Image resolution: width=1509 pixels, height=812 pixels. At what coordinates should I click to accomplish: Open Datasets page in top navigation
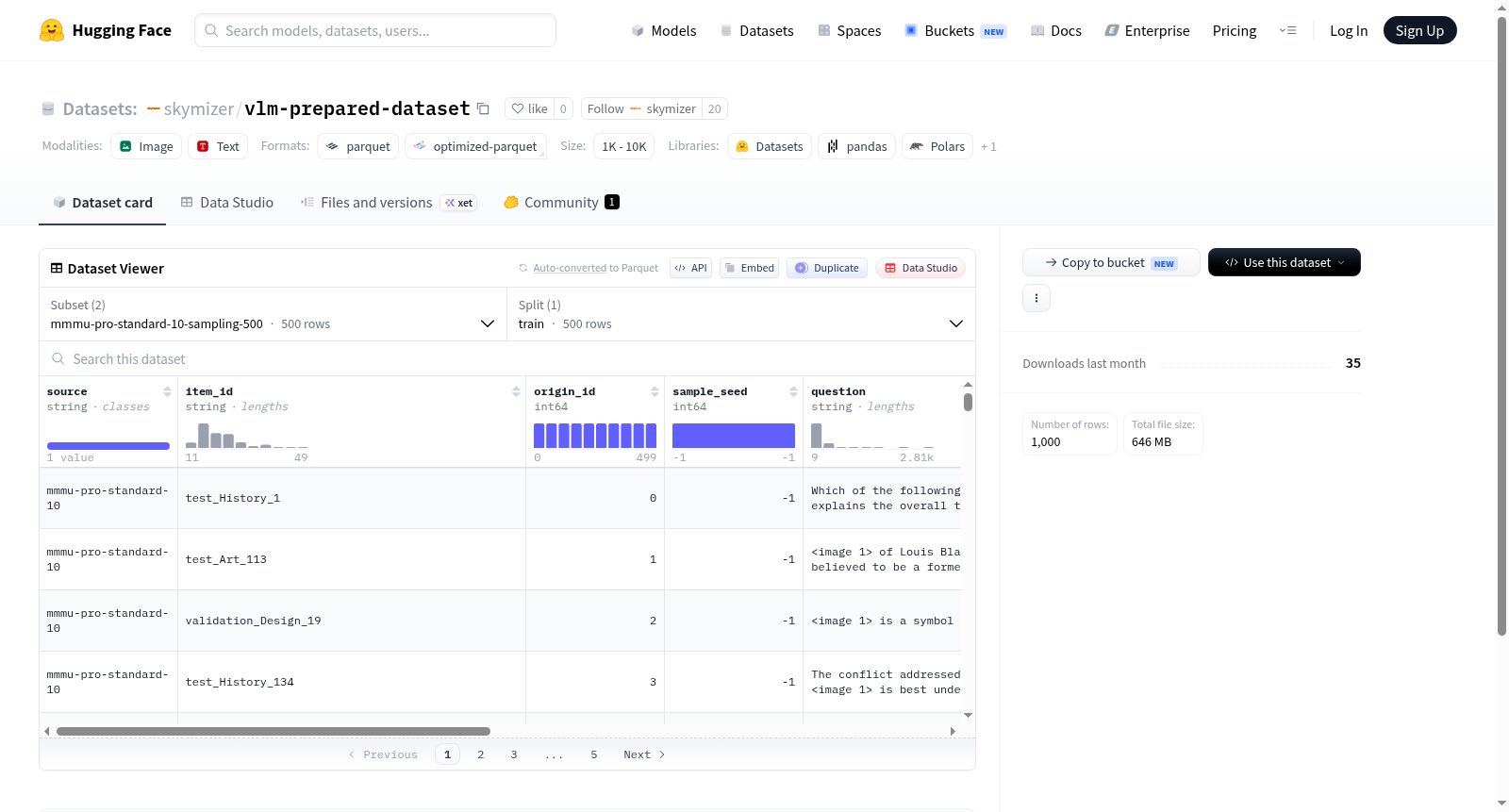pyautogui.click(x=756, y=30)
